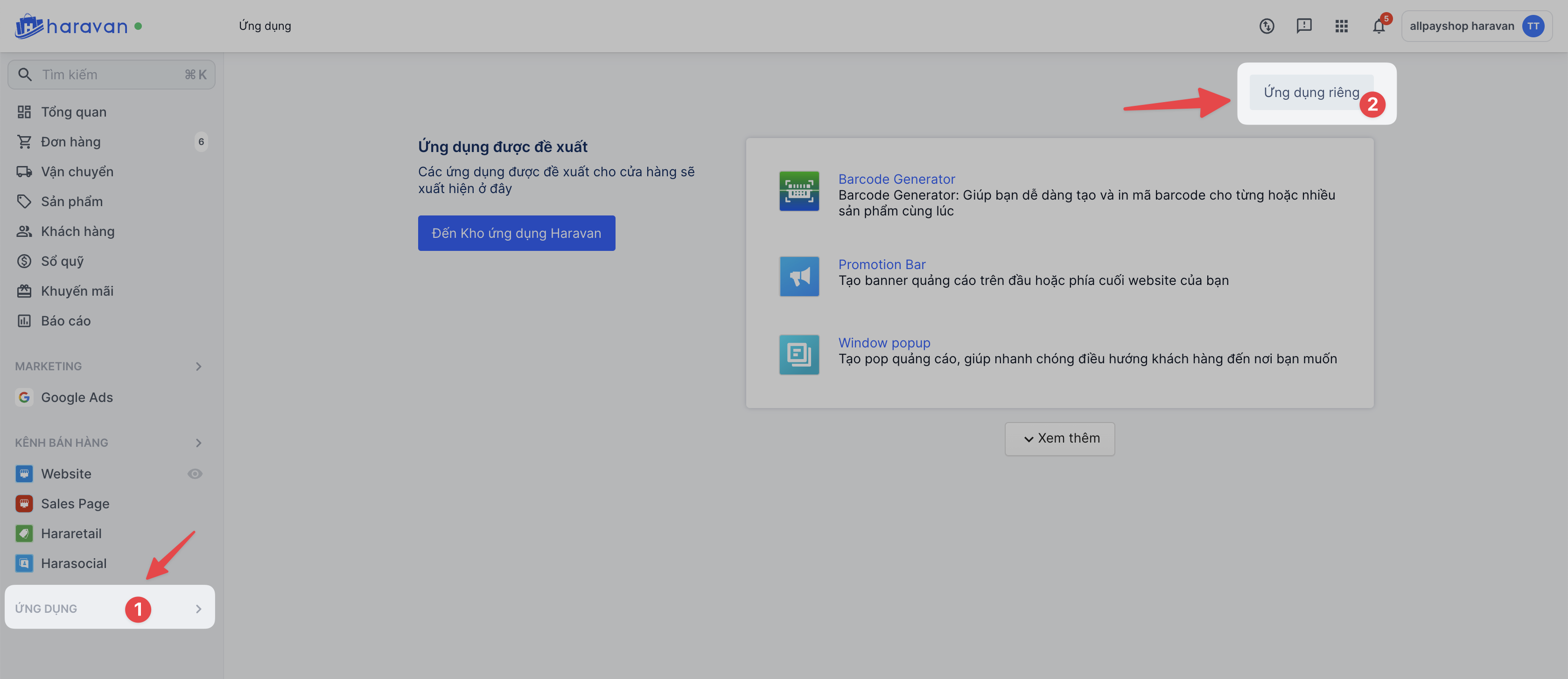This screenshot has width=1568, height=679.
Task: Open the TT user avatar
Action: point(1533,26)
